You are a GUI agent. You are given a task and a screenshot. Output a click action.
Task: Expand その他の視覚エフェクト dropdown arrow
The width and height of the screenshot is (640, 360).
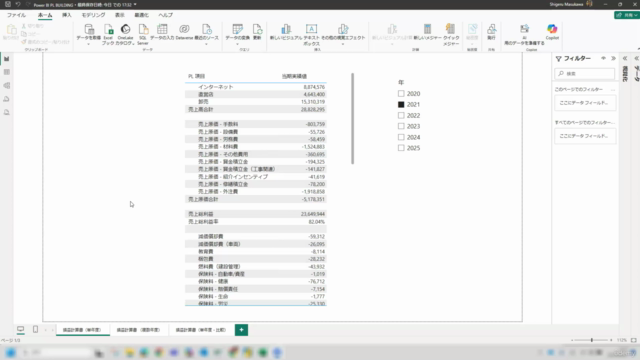pyautogui.click(x=343, y=44)
